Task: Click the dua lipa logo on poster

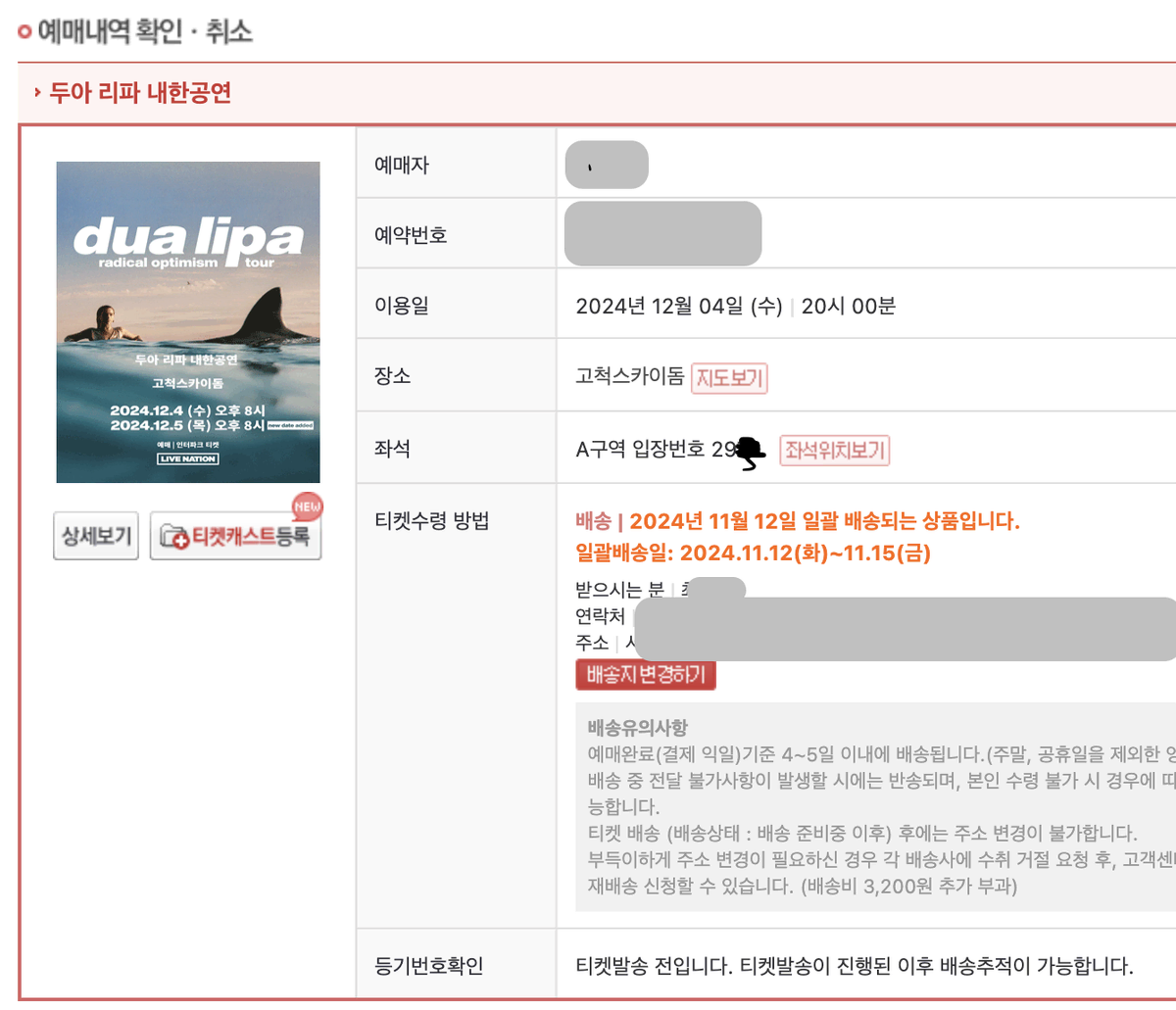Action: click(188, 241)
